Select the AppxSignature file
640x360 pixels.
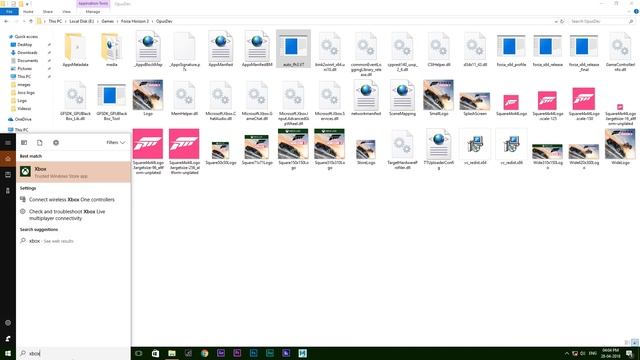pos(184,51)
